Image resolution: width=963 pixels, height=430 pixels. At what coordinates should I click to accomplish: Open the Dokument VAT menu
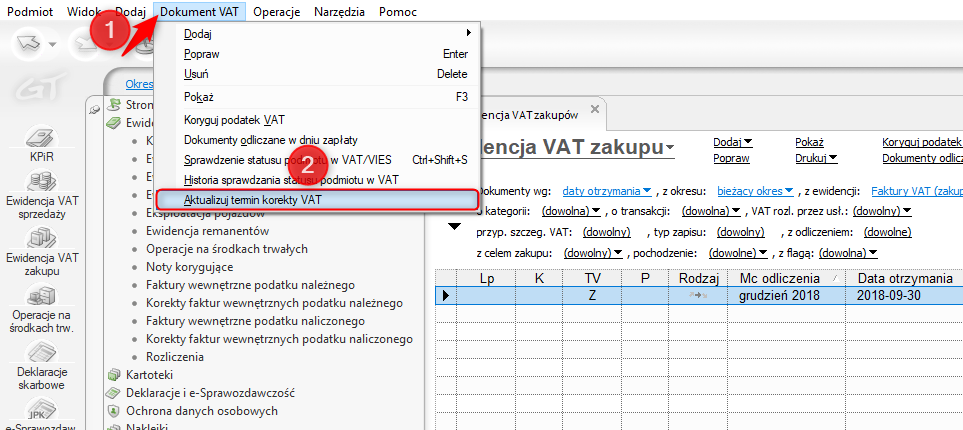click(x=199, y=12)
